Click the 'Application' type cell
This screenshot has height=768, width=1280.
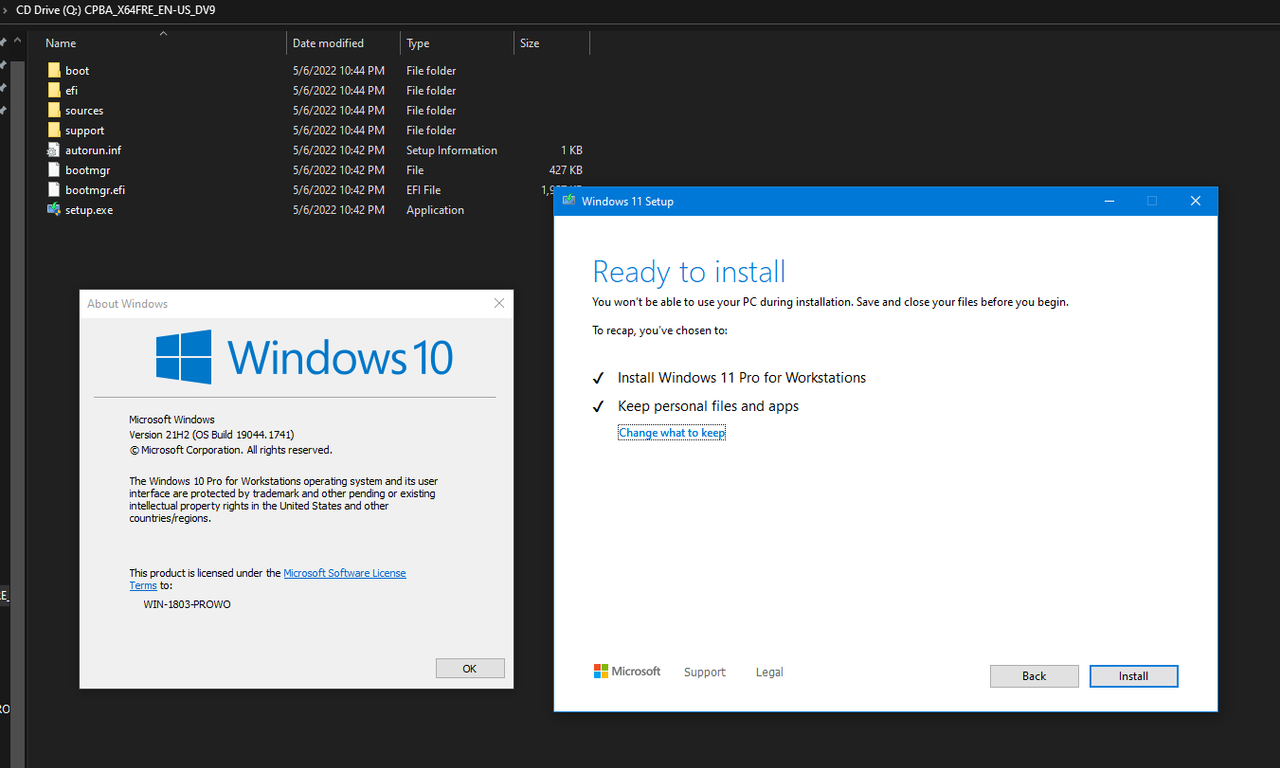coord(435,210)
